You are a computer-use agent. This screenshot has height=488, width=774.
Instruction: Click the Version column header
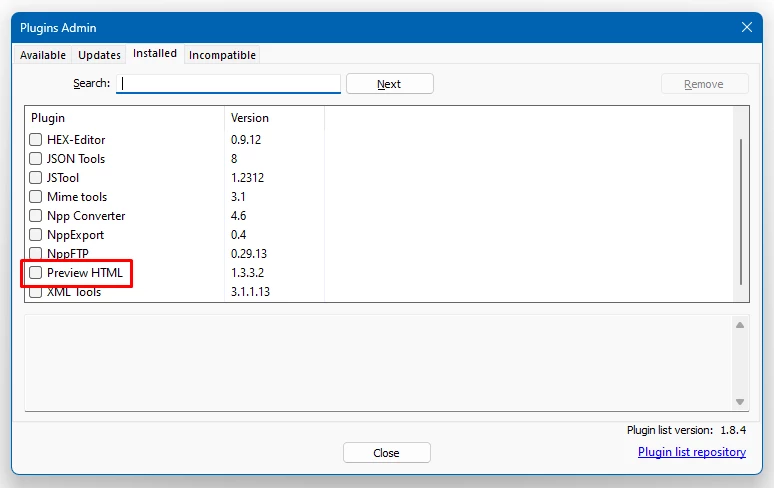(x=274, y=118)
